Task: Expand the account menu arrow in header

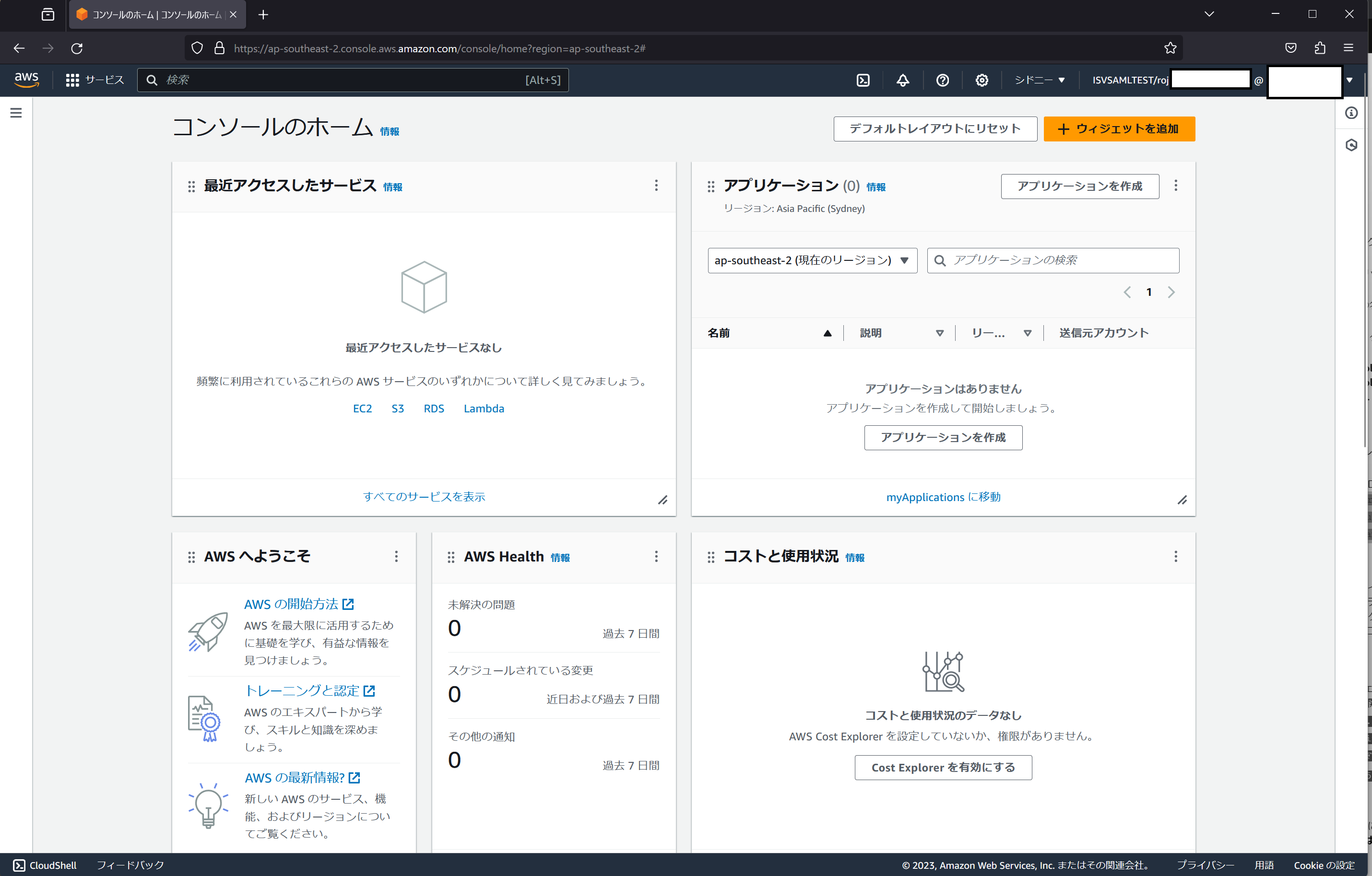Action: click(1349, 80)
